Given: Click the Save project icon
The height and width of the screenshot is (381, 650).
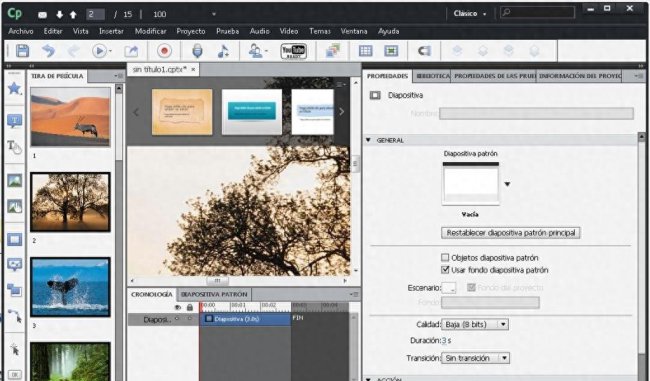Looking at the screenshot, I should point(22,51).
